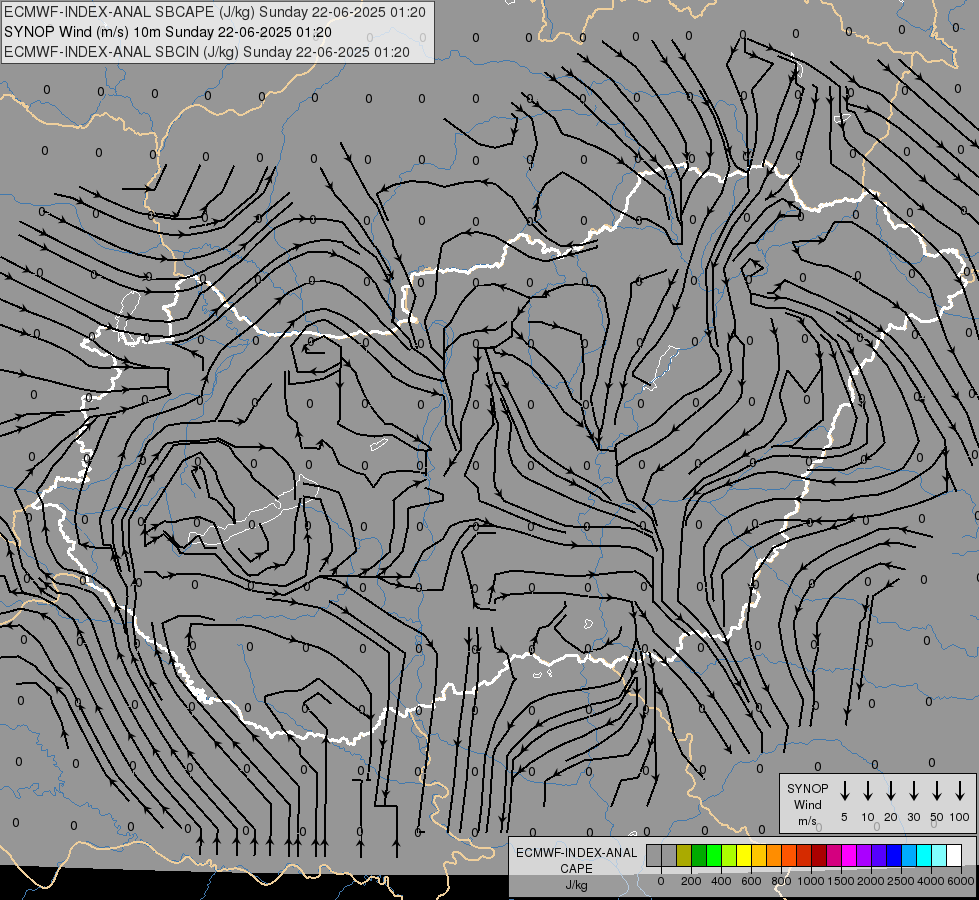Click the ECMWF-INDEX-ANAL legend label
Viewport: 979px width, 900px height.
(576, 853)
